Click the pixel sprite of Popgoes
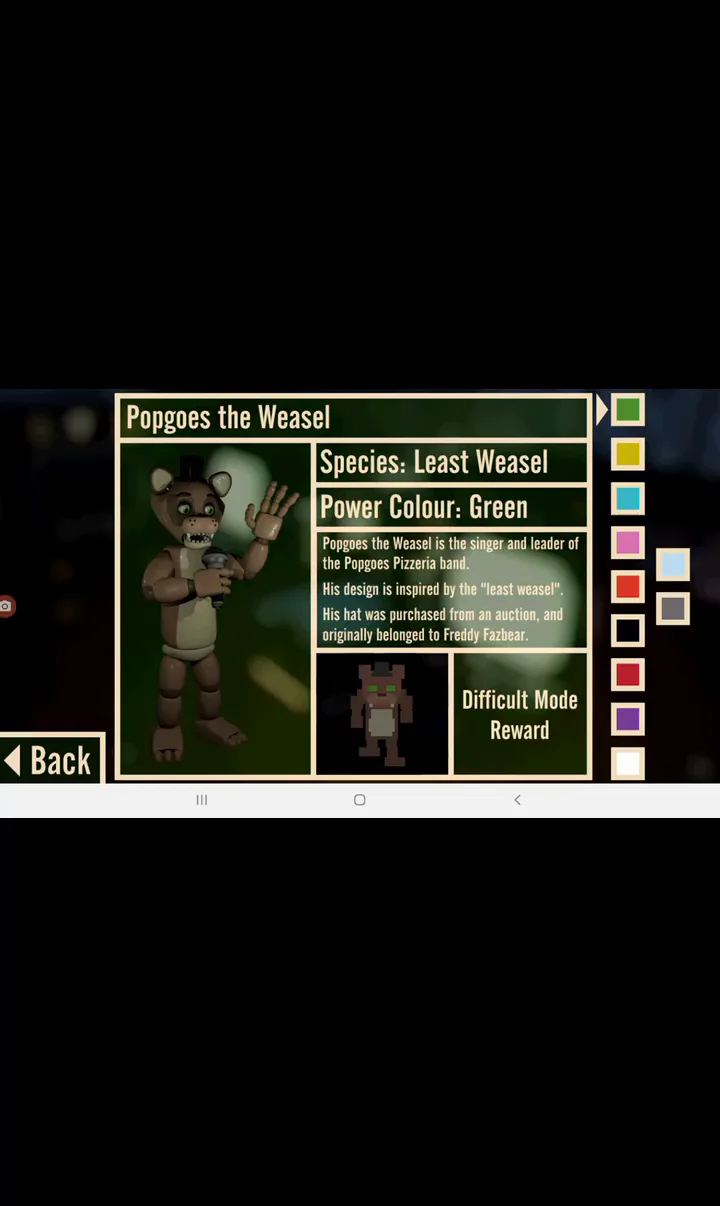This screenshot has height=1206, width=720. [x=382, y=714]
